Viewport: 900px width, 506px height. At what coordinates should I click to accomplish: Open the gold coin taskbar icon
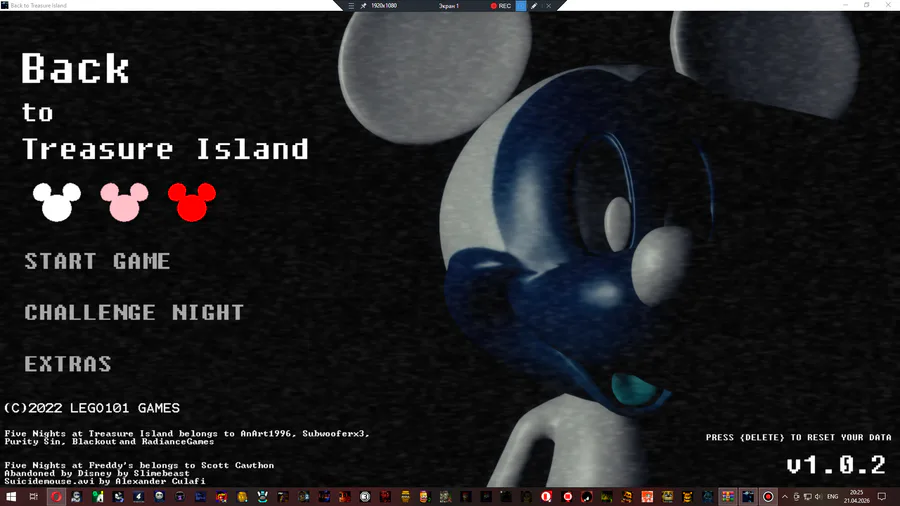pos(242,497)
